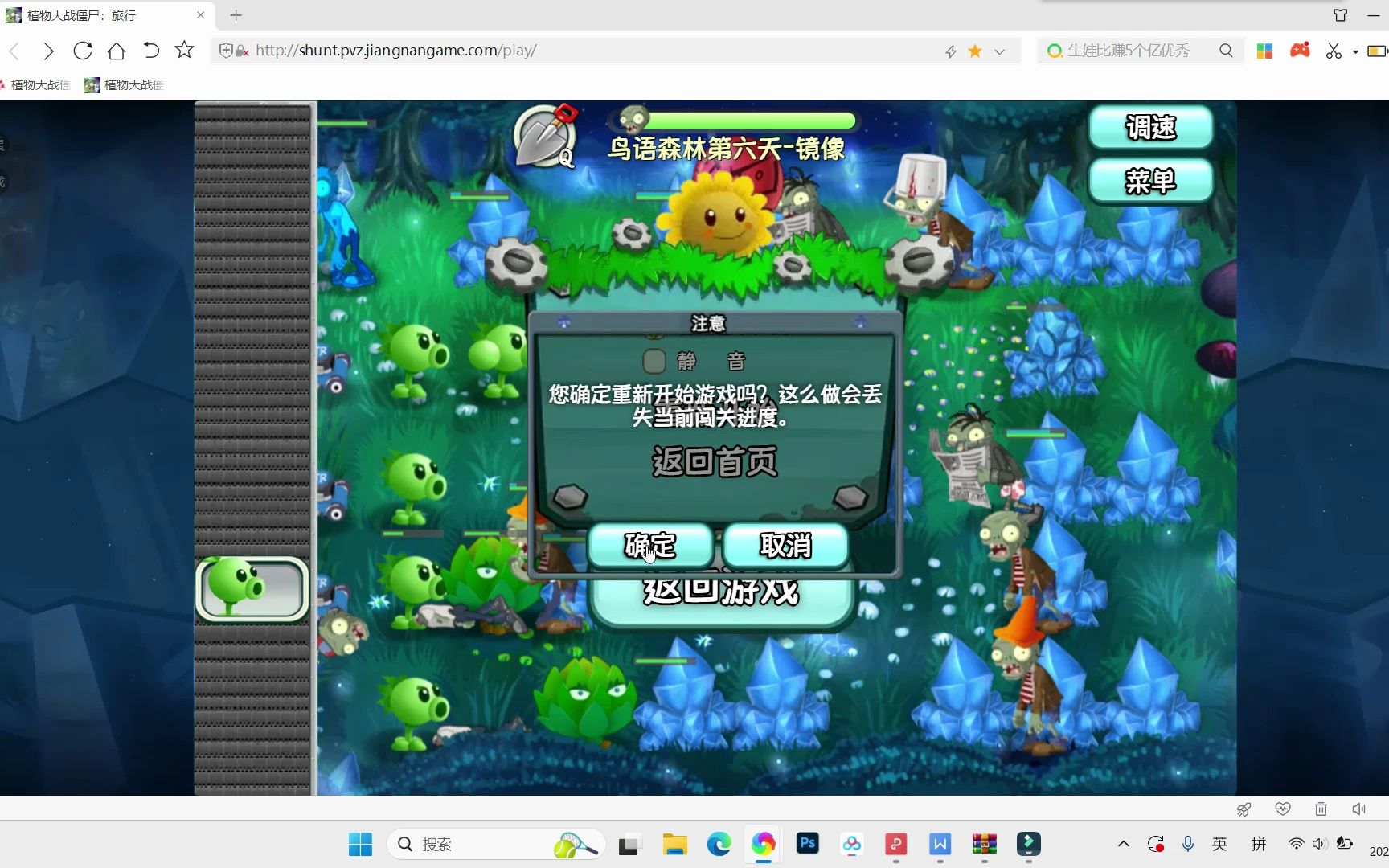Viewport: 1389px width, 868px height.
Task: Toggle the browser sound speaker icon
Action: coord(1358,809)
